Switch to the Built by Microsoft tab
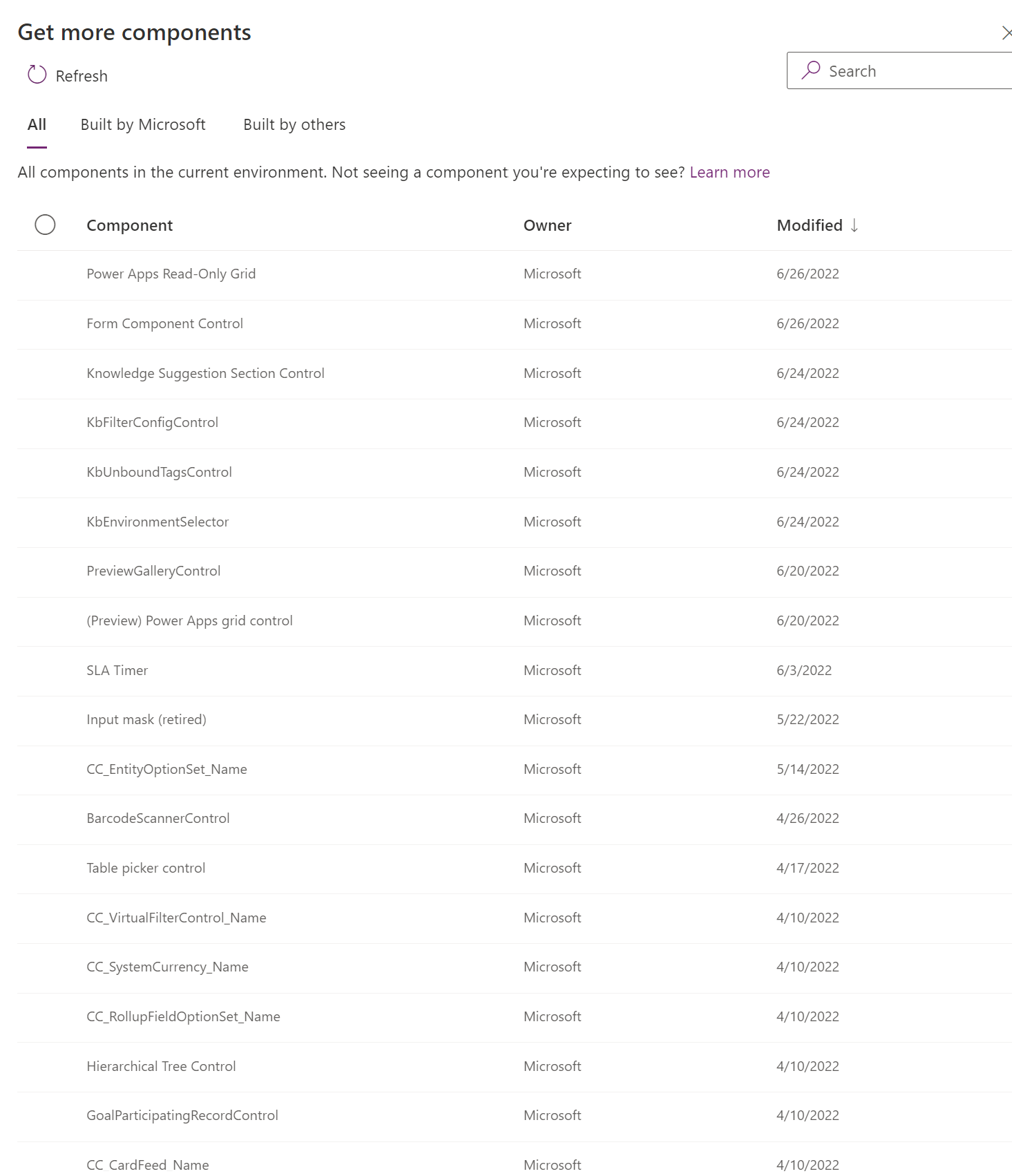Image resolution: width=1012 pixels, height=1176 pixels. pyautogui.click(x=143, y=124)
